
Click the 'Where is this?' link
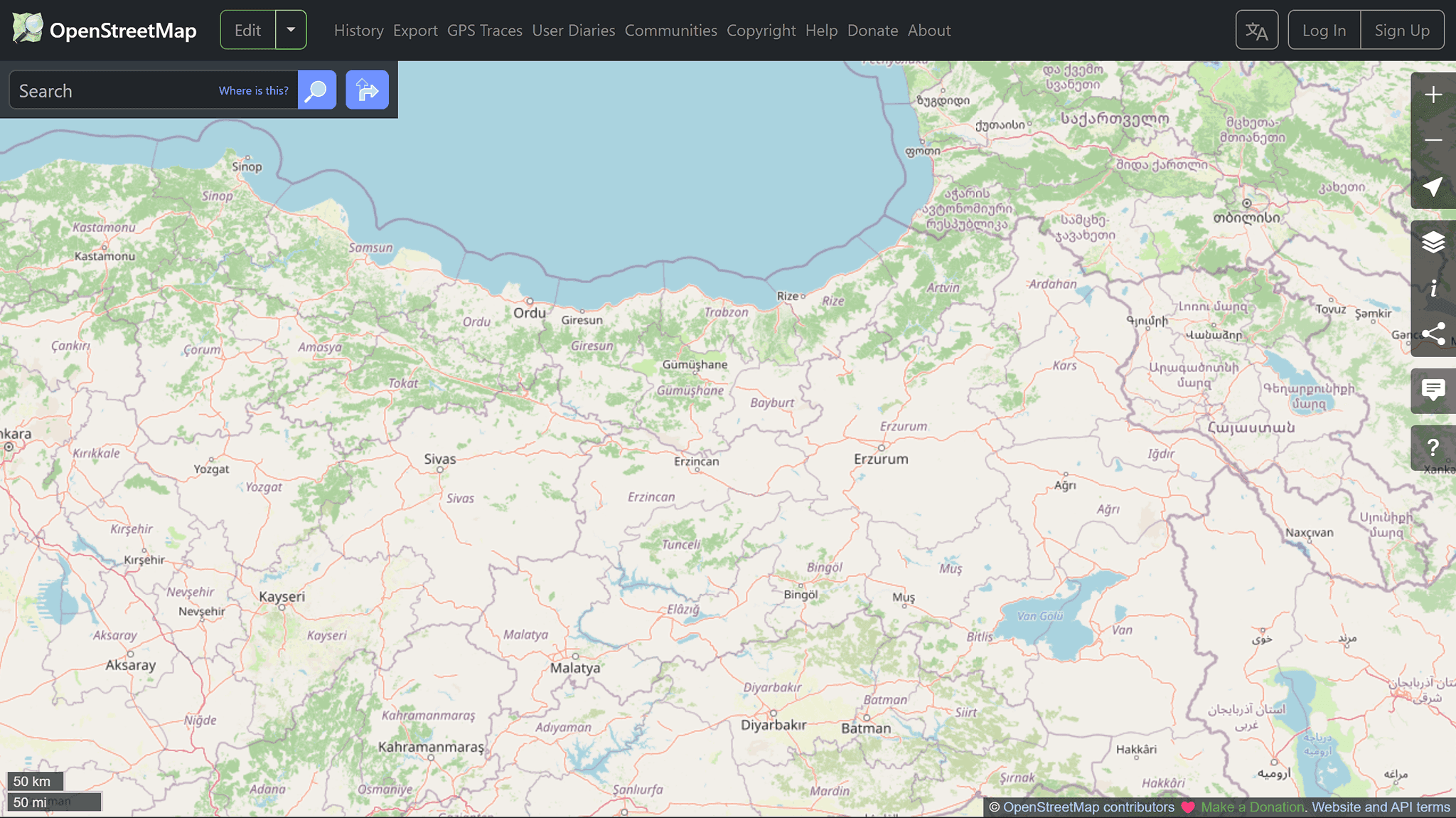pos(253,90)
